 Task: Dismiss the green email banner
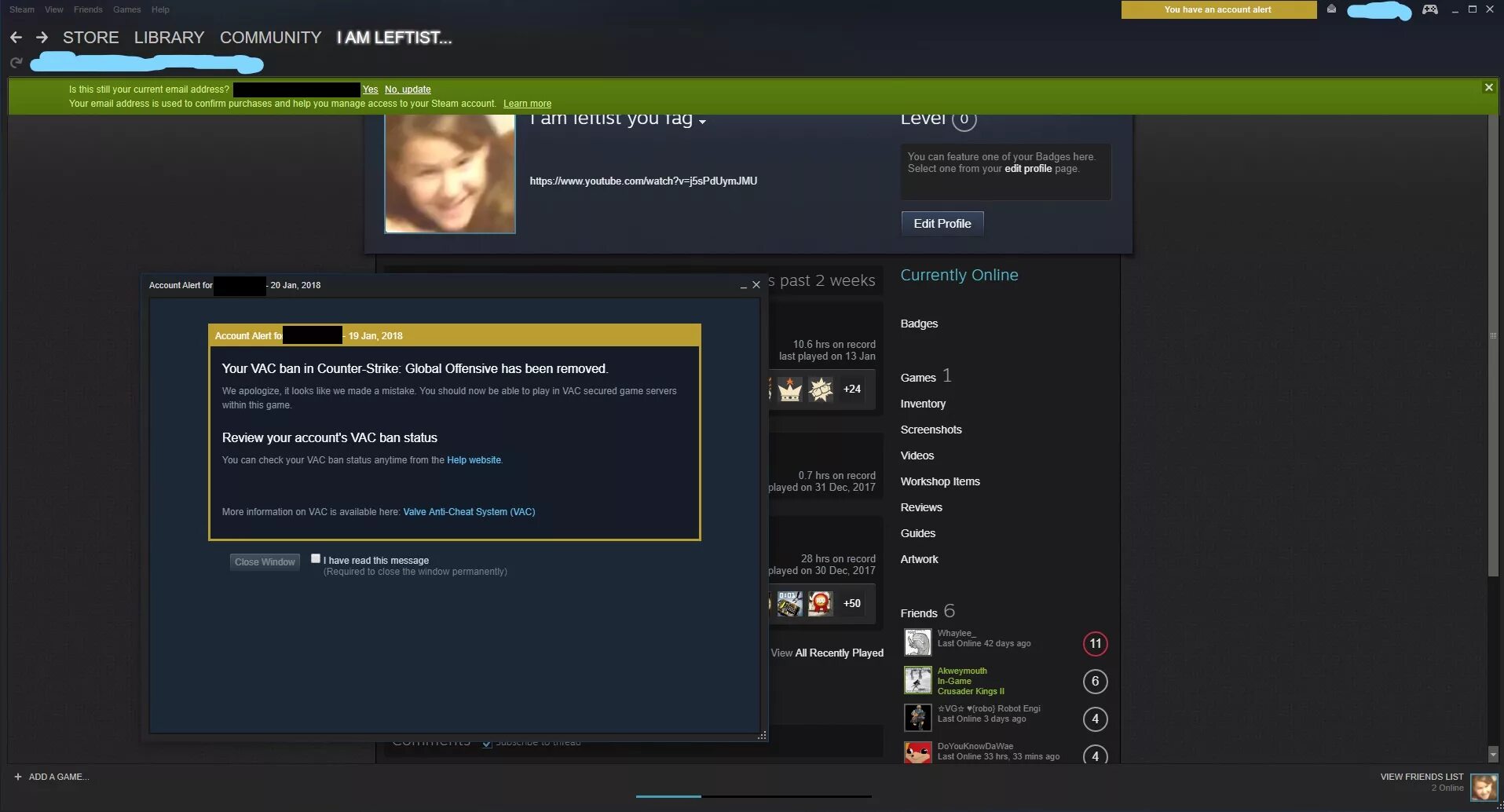(1488, 87)
